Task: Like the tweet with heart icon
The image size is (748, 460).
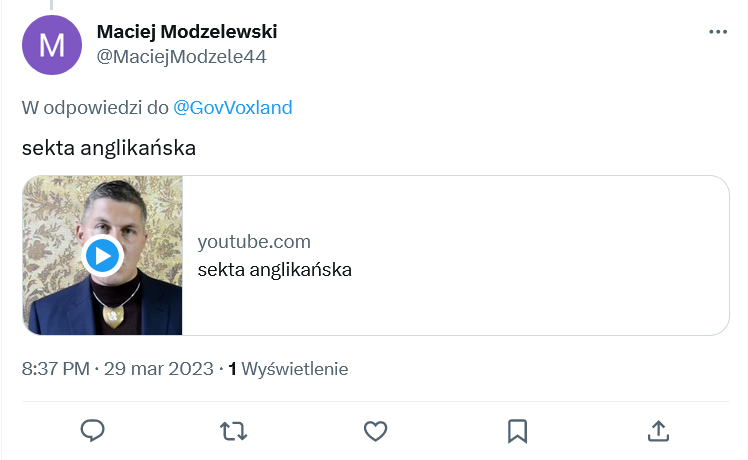Action: click(x=375, y=430)
